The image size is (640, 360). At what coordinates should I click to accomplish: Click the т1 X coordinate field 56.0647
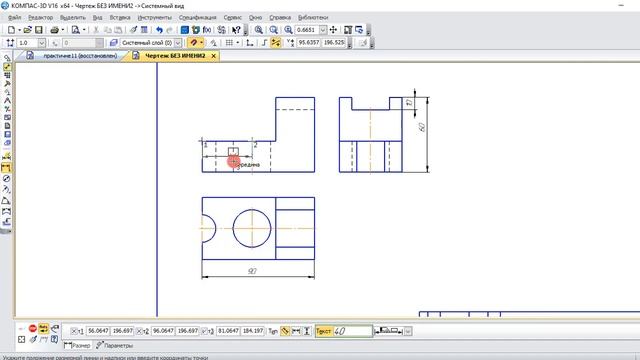[x=98, y=331]
